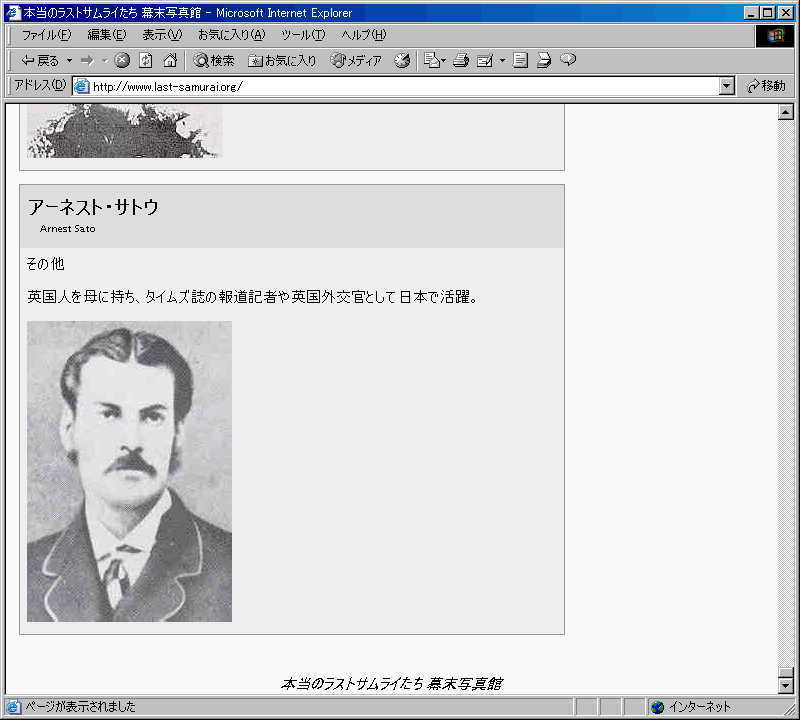Click the IE icon in status bar
The height and width of the screenshot is (720, 800).
[x=13, y=707]
